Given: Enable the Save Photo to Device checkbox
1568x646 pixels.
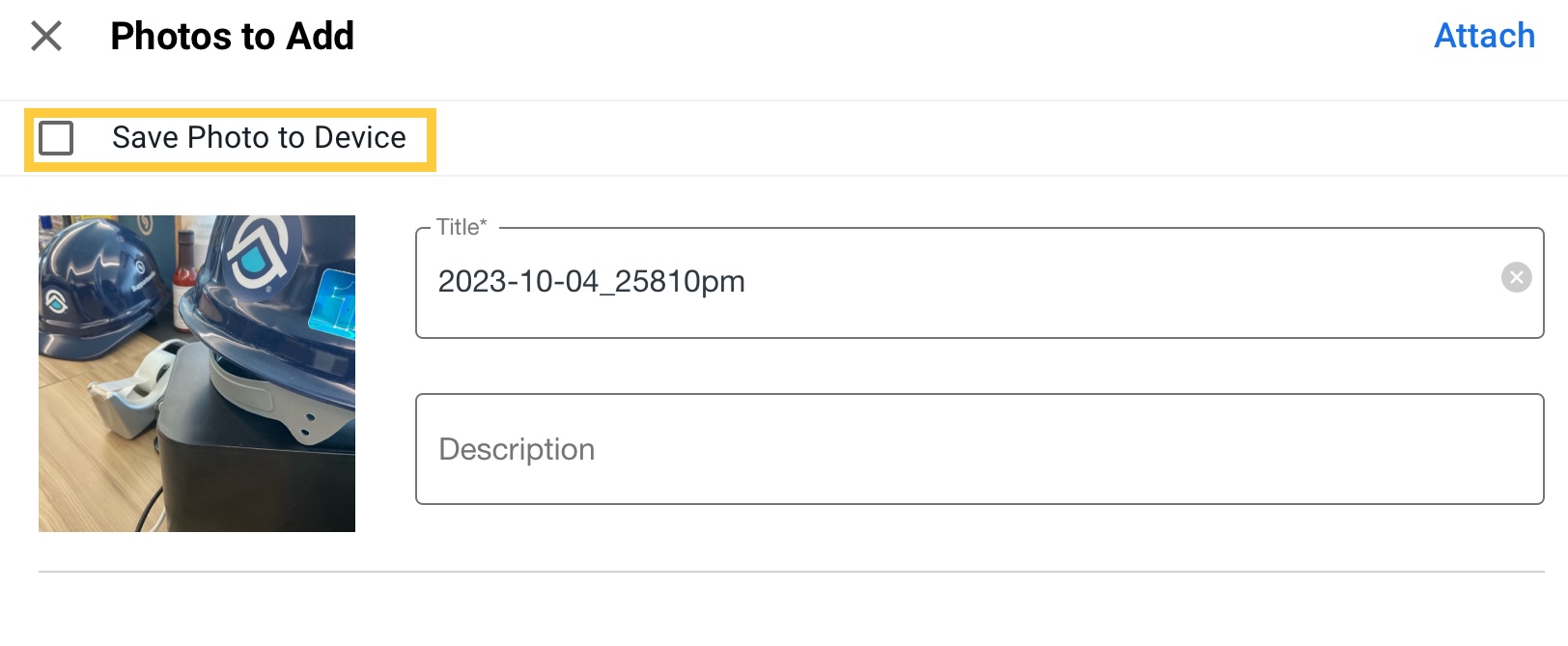Looking at the screenshot, I should pyautogui.click(x=56, y=138).
